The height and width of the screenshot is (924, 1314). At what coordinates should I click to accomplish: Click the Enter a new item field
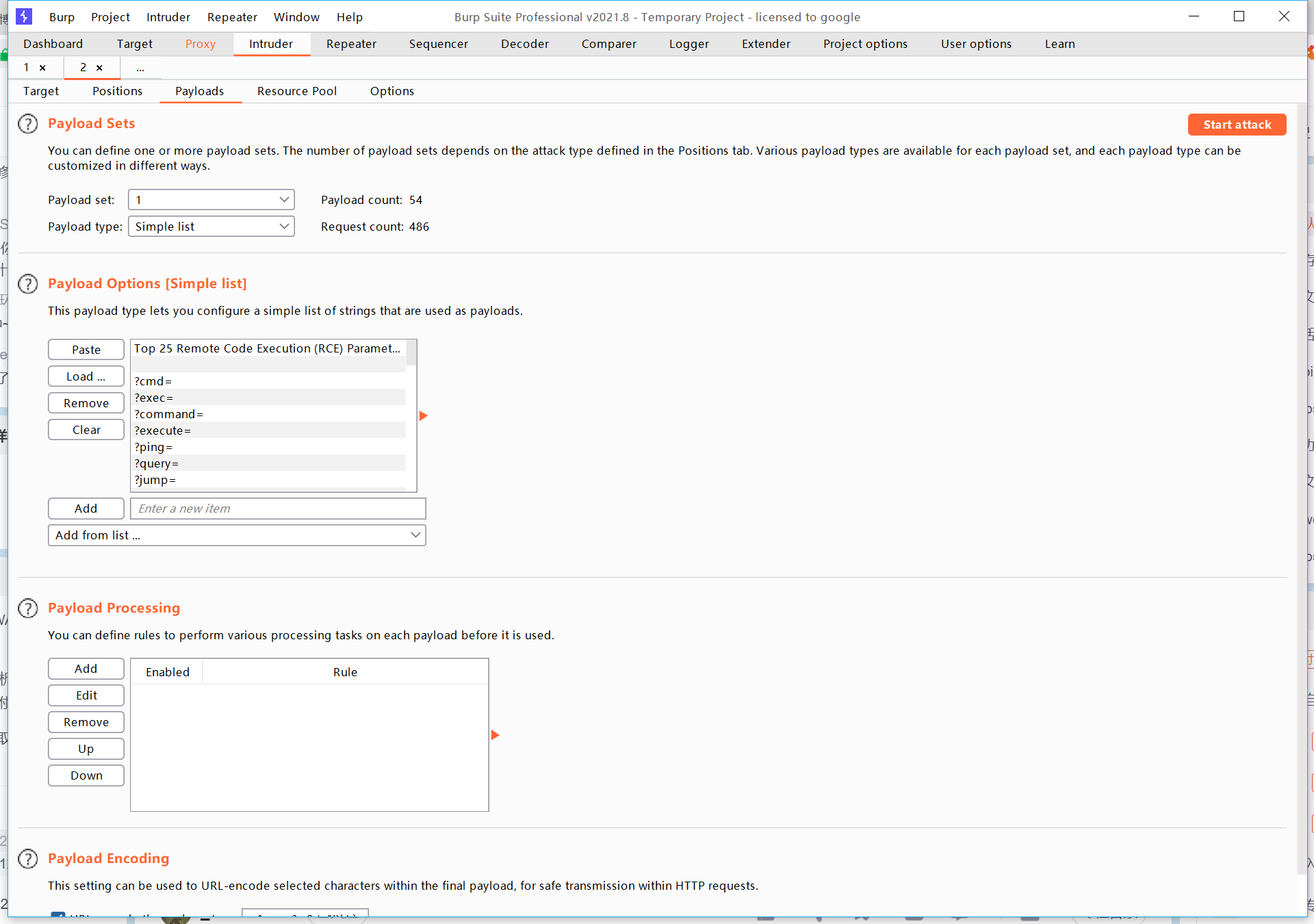tap(278, 509)
